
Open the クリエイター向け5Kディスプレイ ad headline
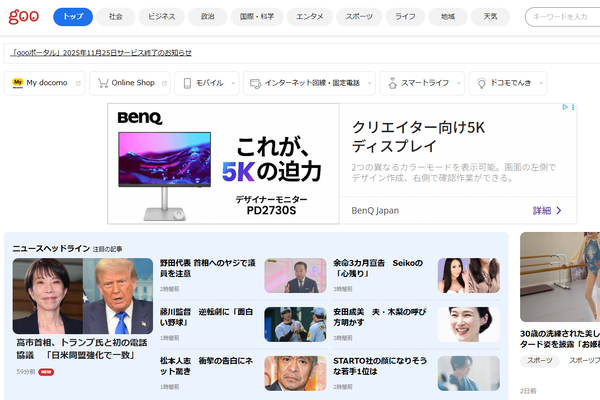pos(418,136)
